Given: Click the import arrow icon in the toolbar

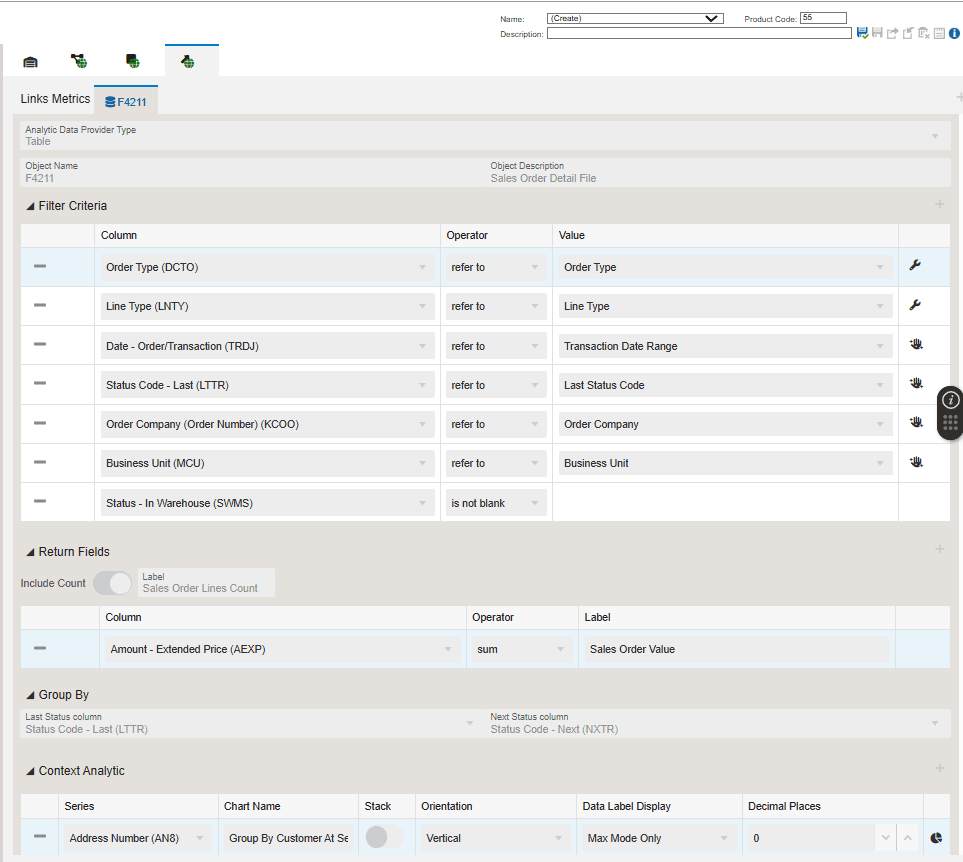Looking at the screenshot, I should 907,33.
